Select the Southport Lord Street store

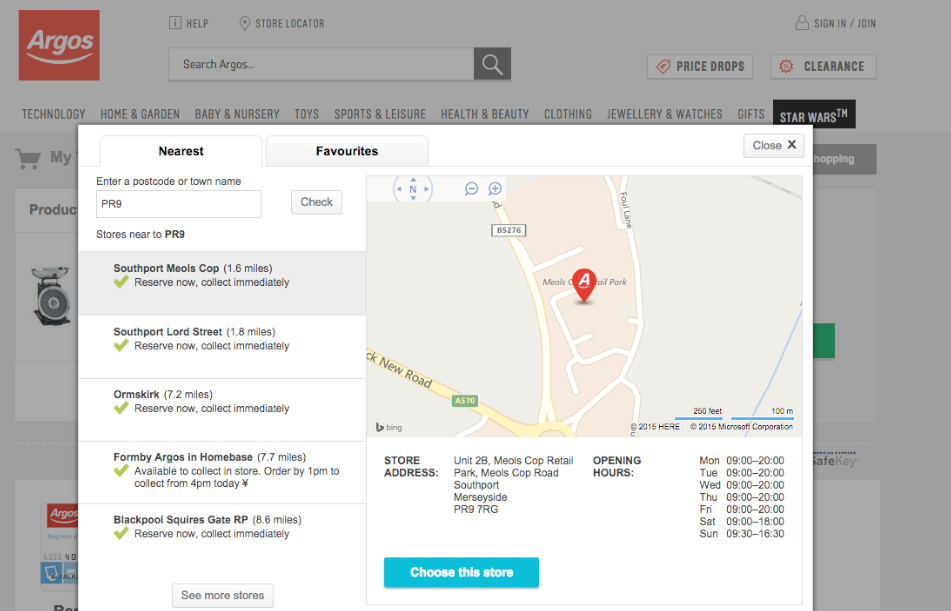(222, 346)
